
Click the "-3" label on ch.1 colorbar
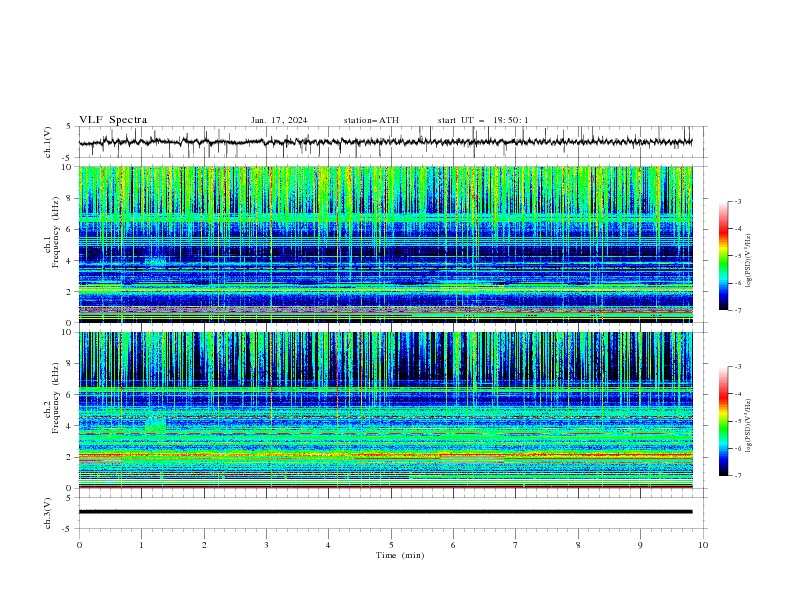coord(737,201)
